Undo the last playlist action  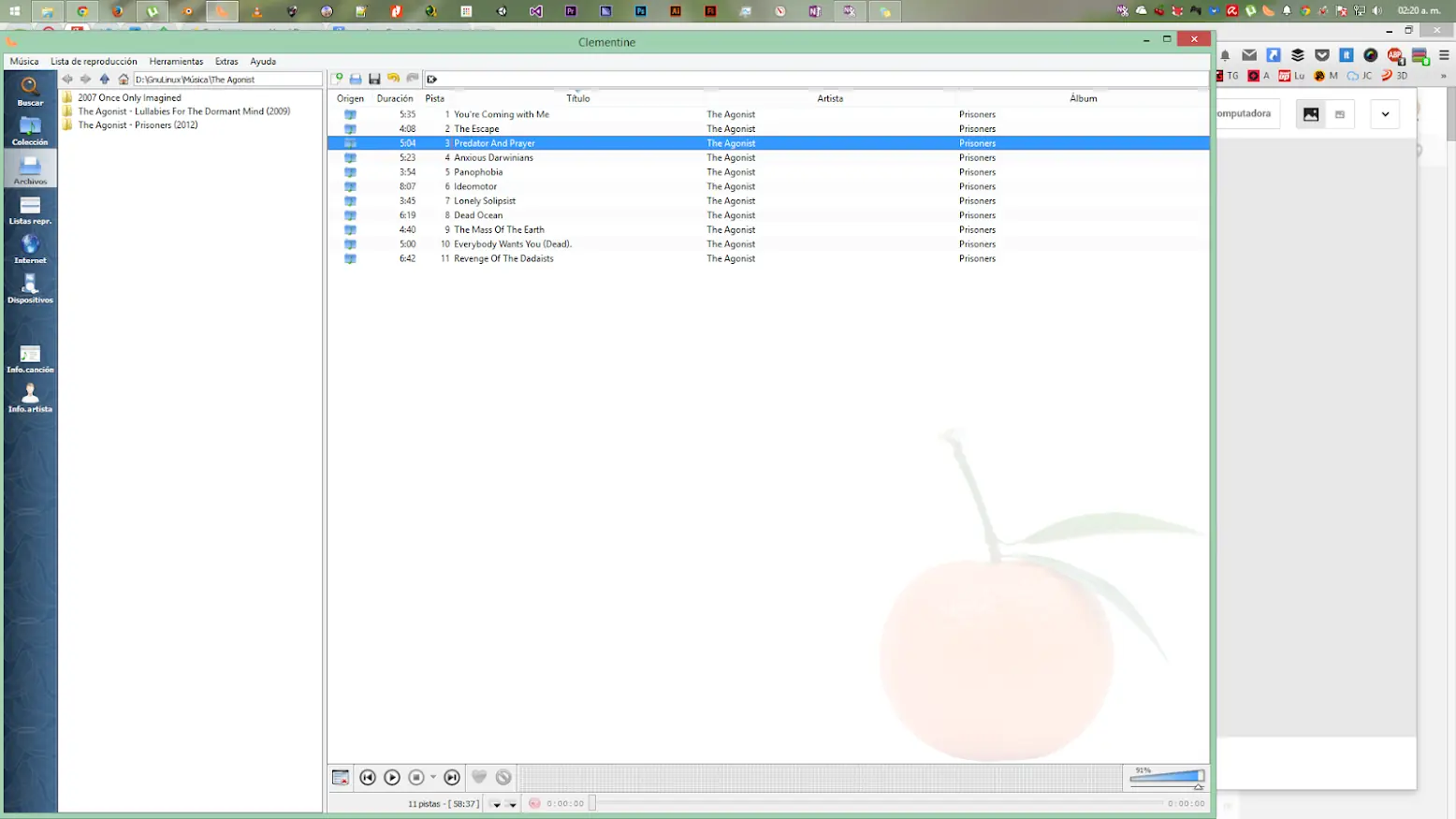click(393, 79)
